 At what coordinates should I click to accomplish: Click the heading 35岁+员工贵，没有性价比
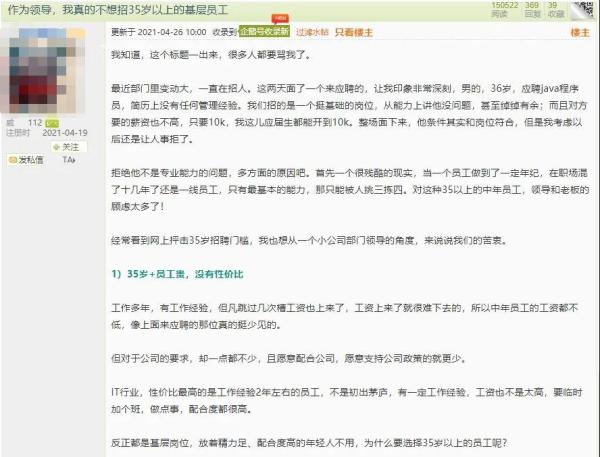177,274
